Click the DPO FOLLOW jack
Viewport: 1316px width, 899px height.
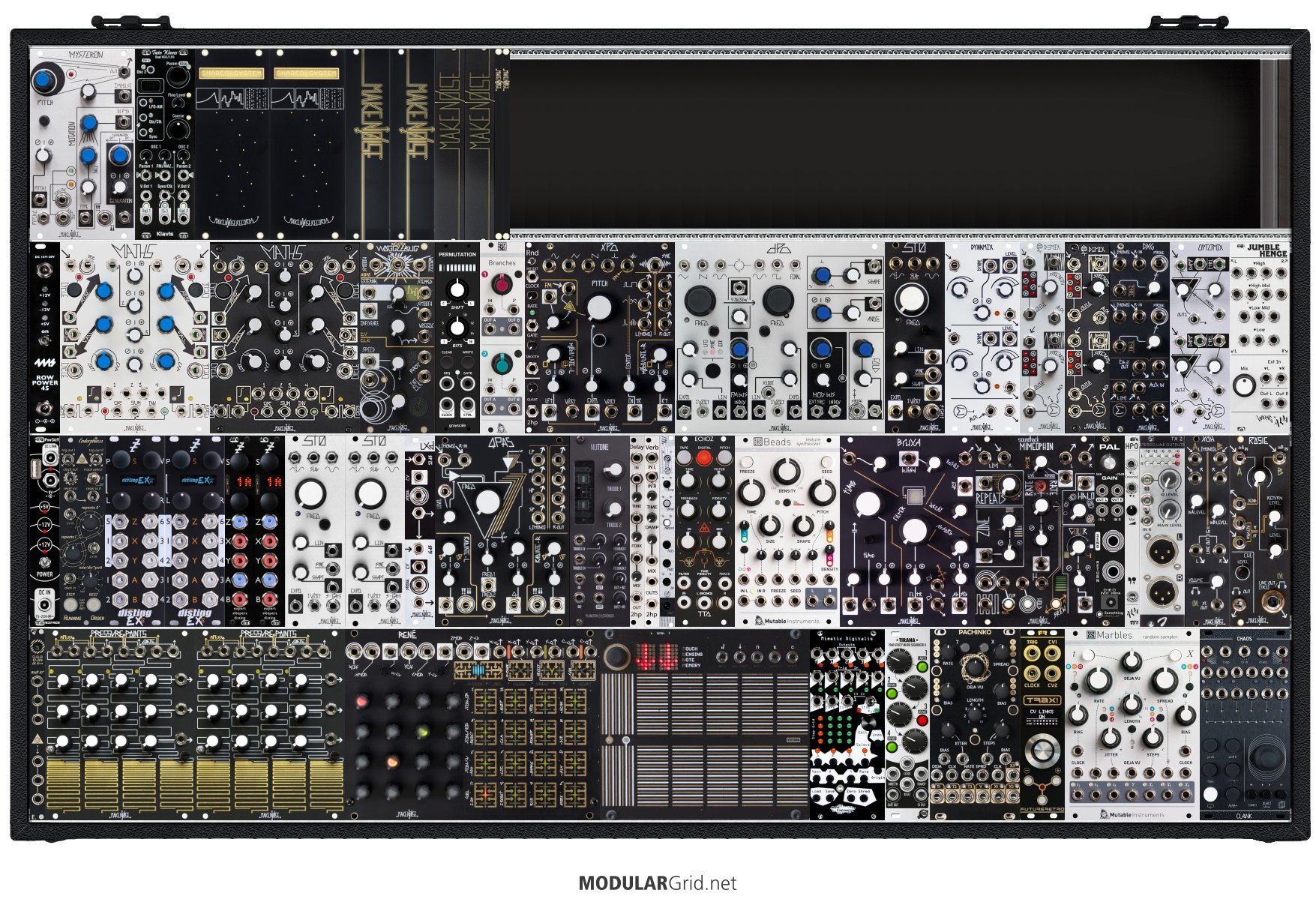738,289
